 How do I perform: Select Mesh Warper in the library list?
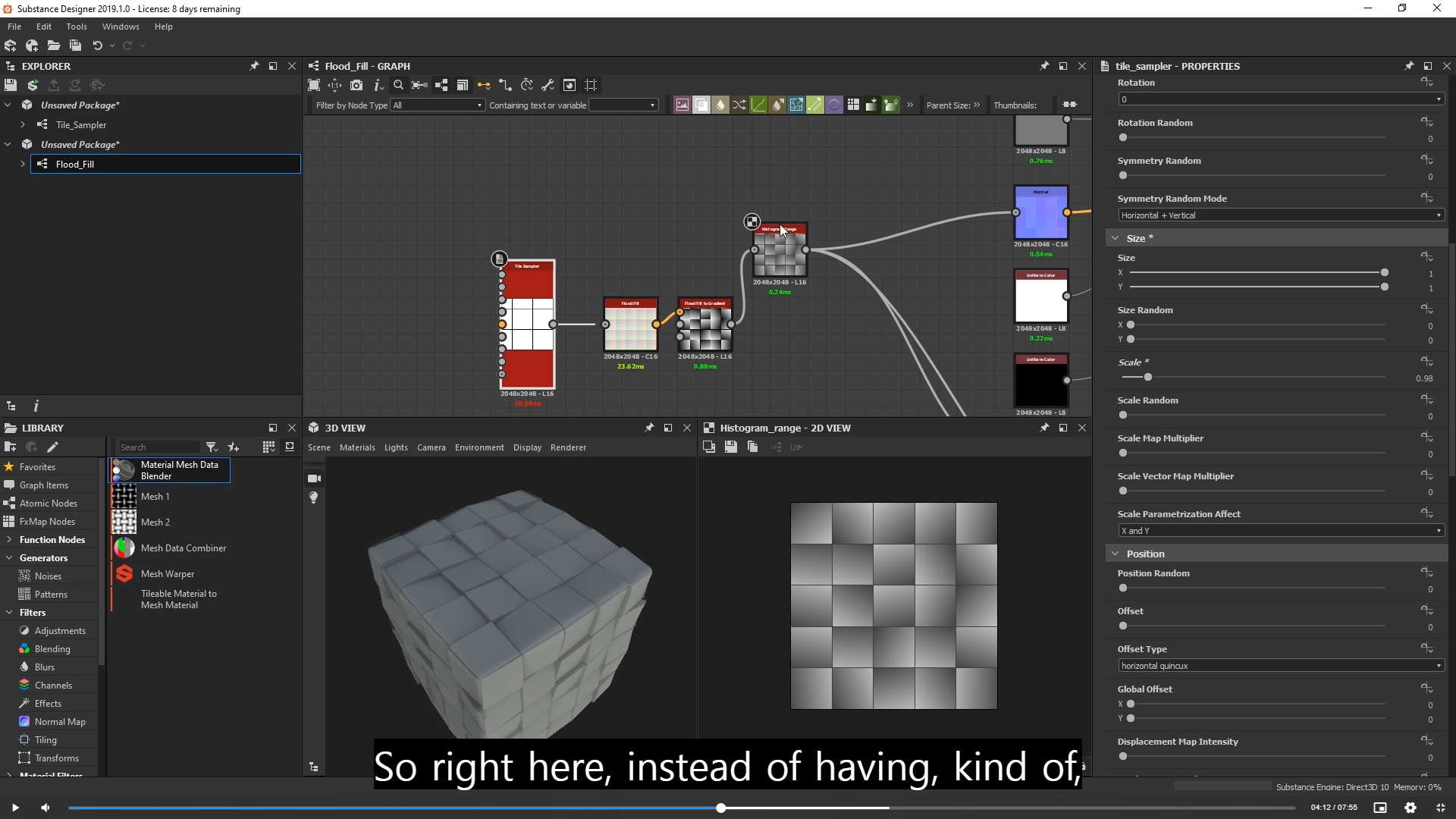coord(168,574)
